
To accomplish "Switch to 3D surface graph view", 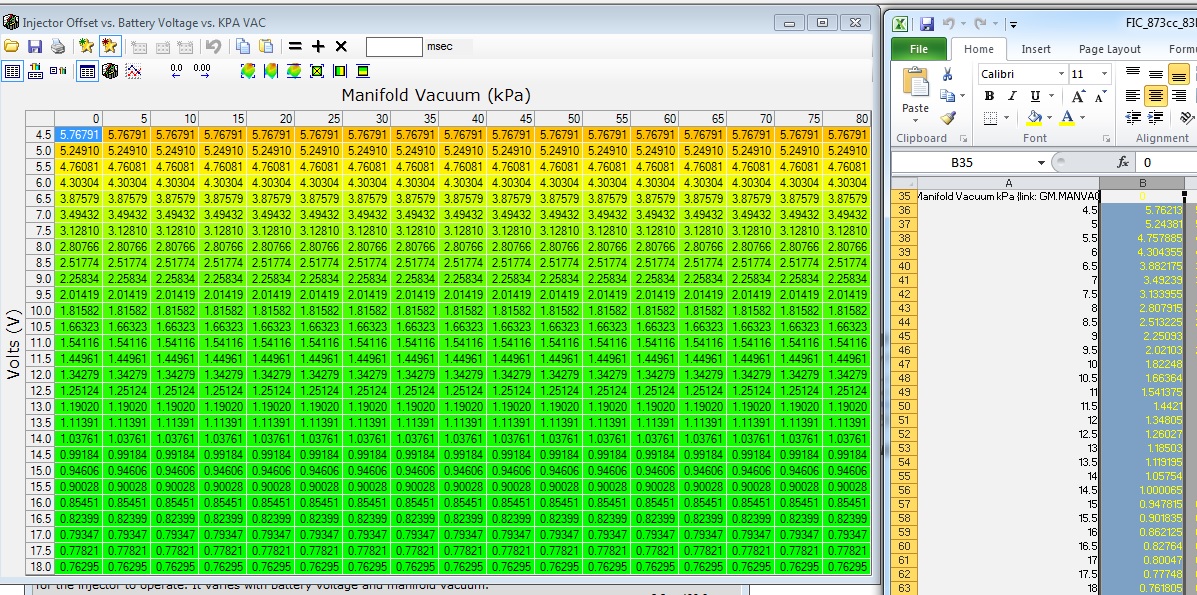I will pos(111,71).
